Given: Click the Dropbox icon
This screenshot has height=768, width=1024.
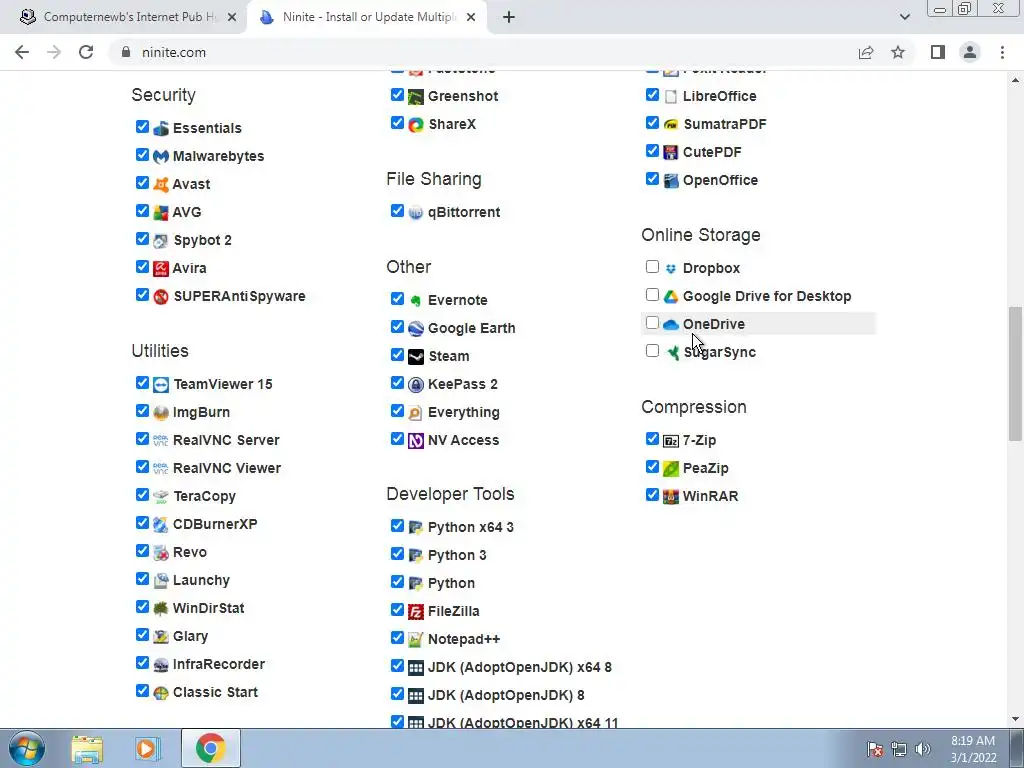Looking at the screenshot, I should (x=671, y=268).
